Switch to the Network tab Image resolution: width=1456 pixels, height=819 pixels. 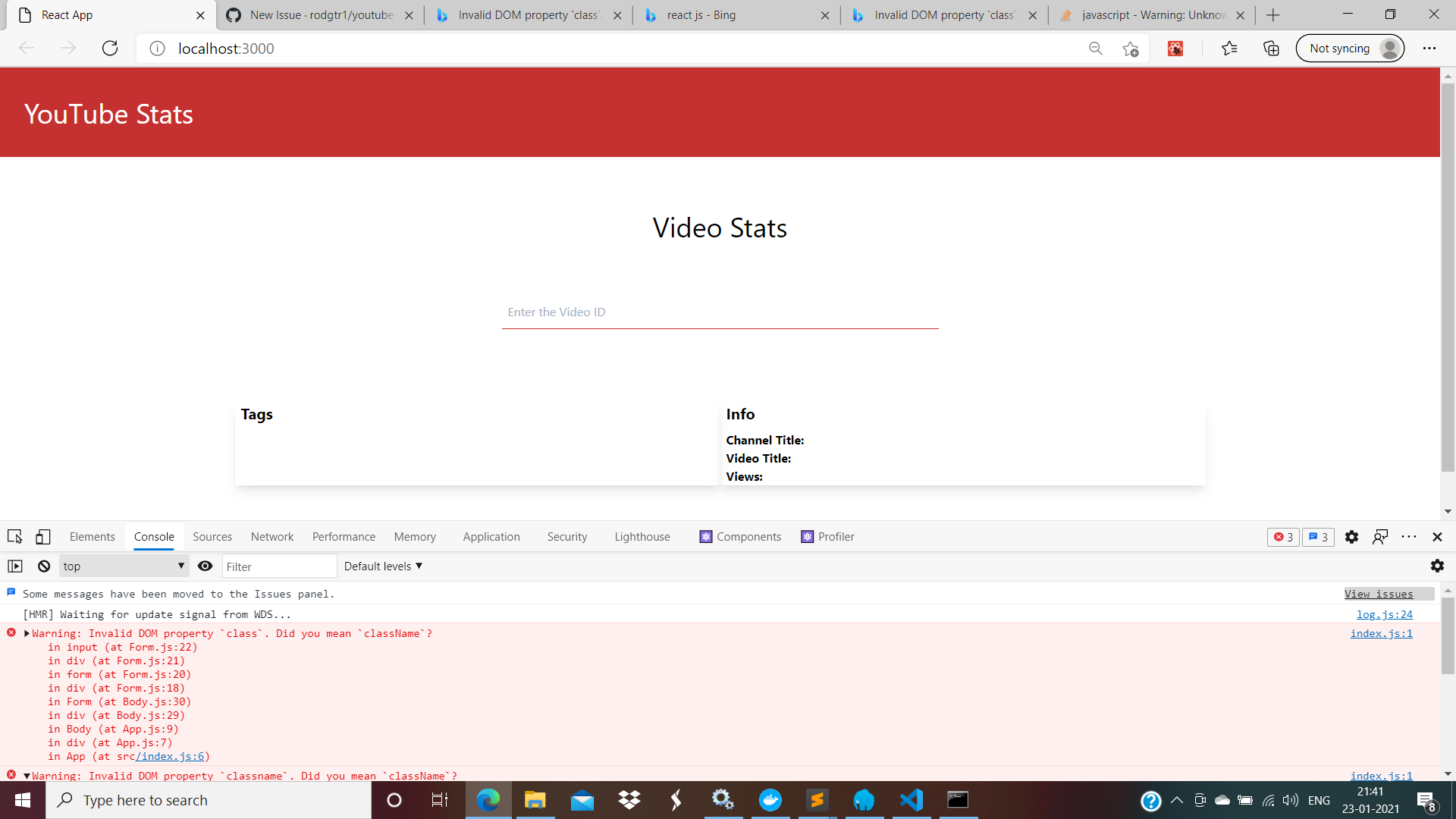coord(272,536)
